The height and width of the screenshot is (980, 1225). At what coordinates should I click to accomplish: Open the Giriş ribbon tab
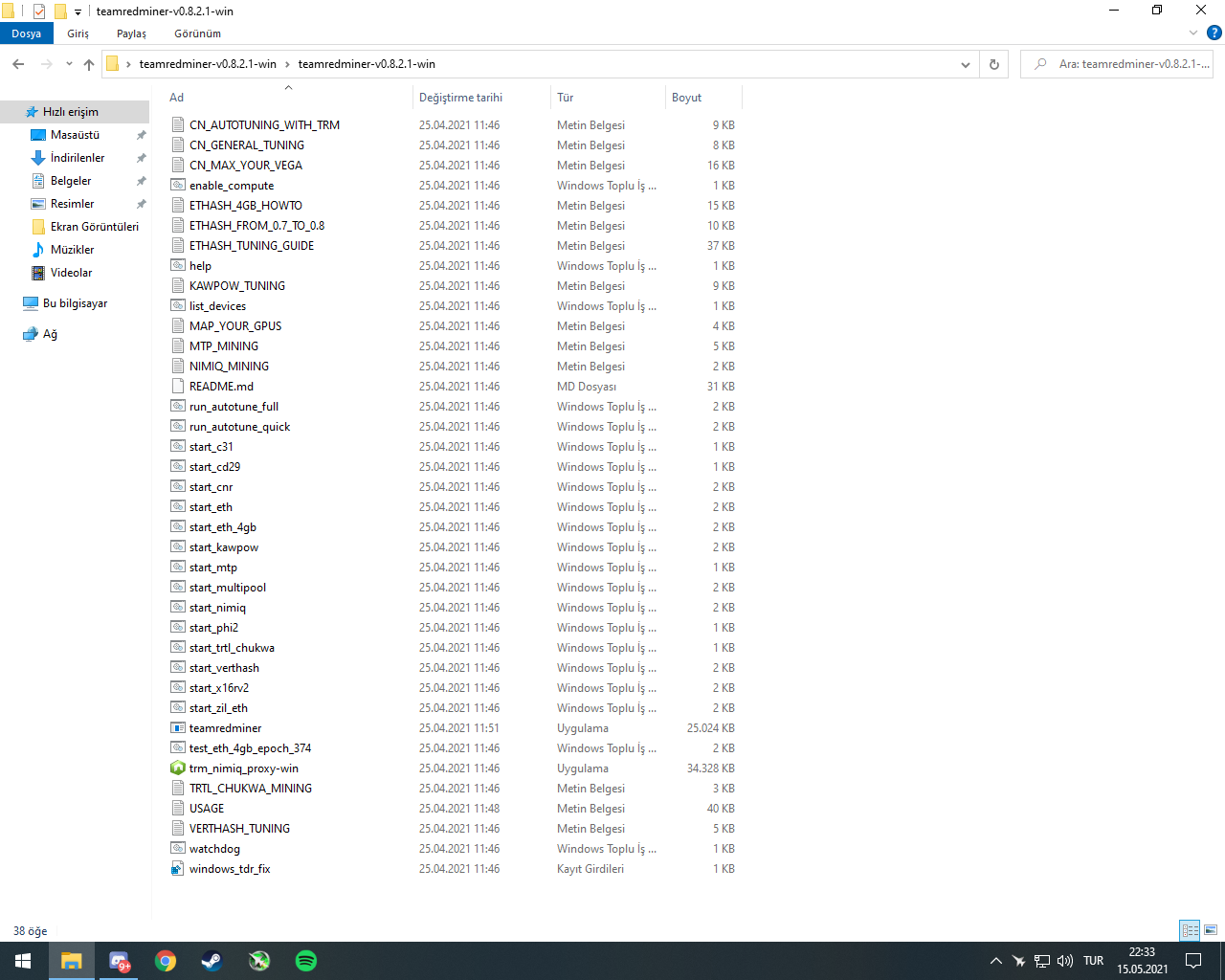click(x=78, y=33)
